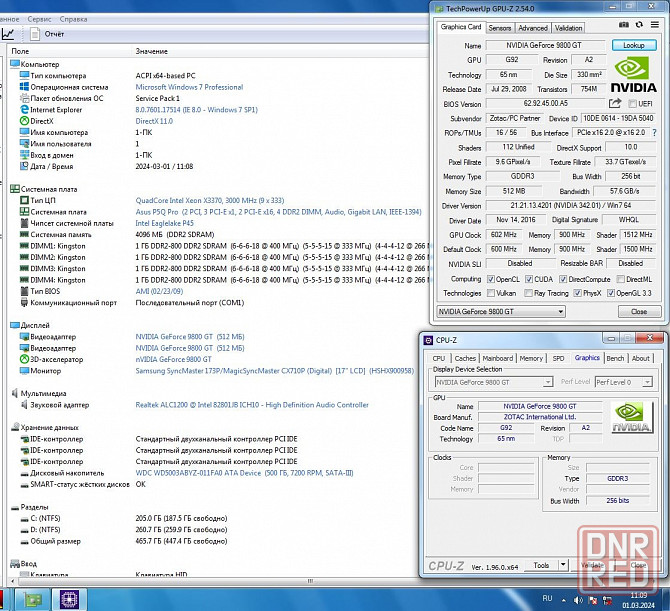Switch to the Advanced tab in GPU-Z
670x611 pixels.
tap(533, 28)
